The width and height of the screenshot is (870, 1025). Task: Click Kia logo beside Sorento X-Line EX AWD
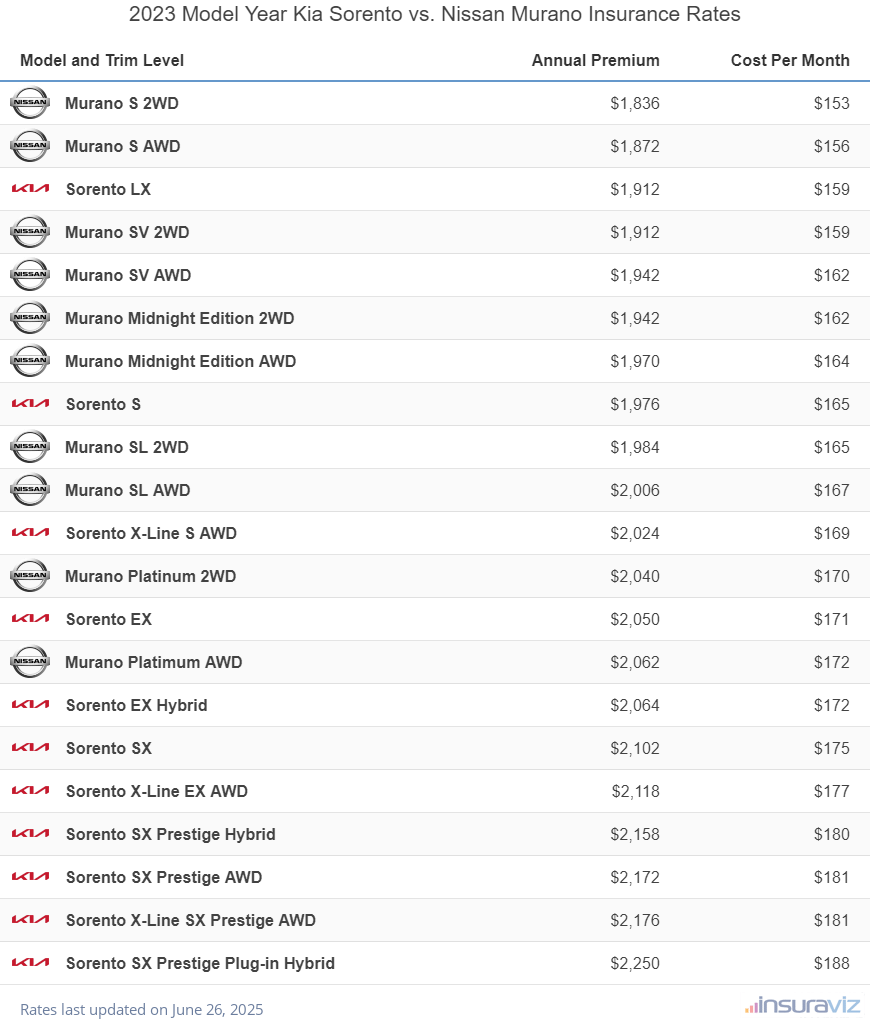(x=30, y=791)
